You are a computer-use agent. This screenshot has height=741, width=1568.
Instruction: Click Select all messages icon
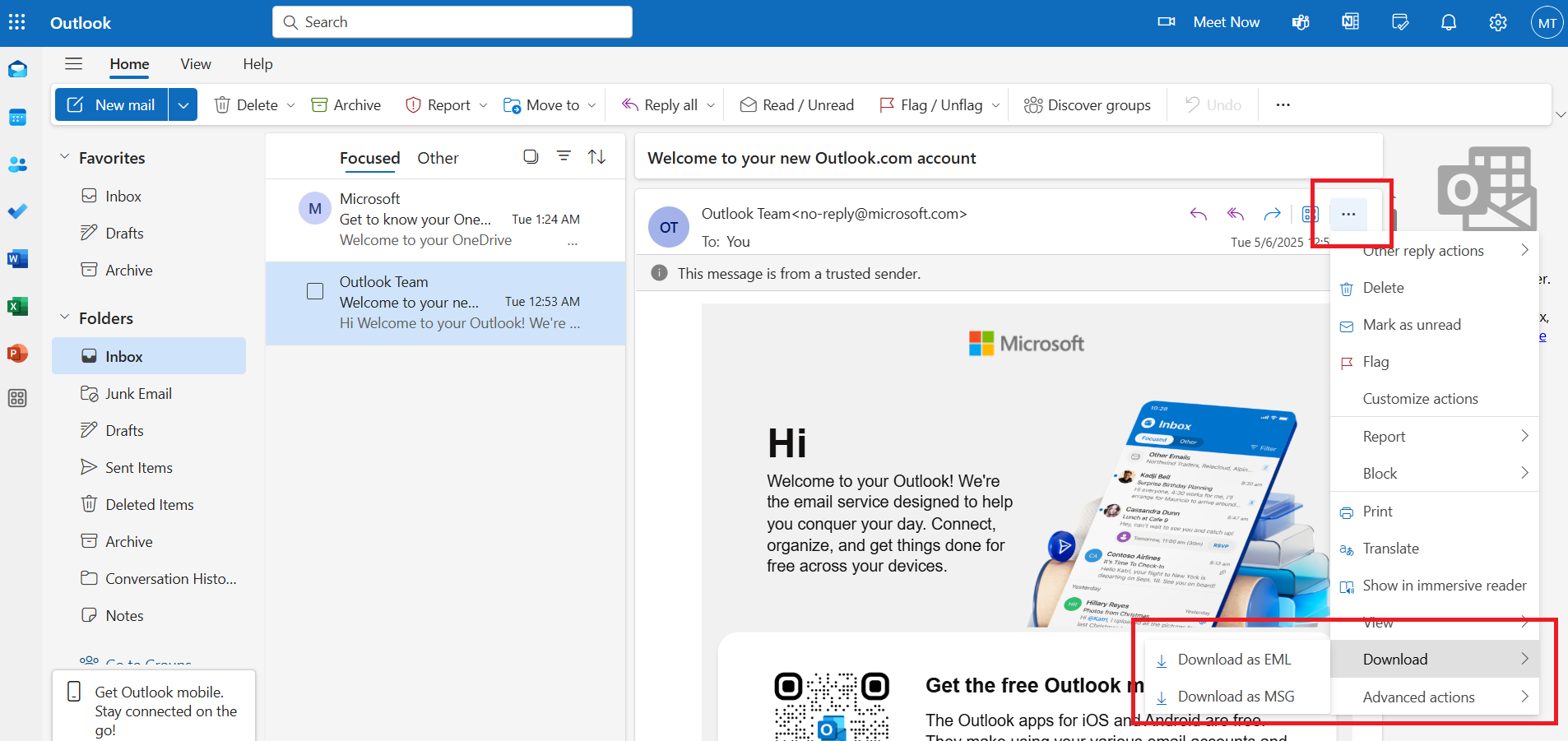[x=531, y=156]
